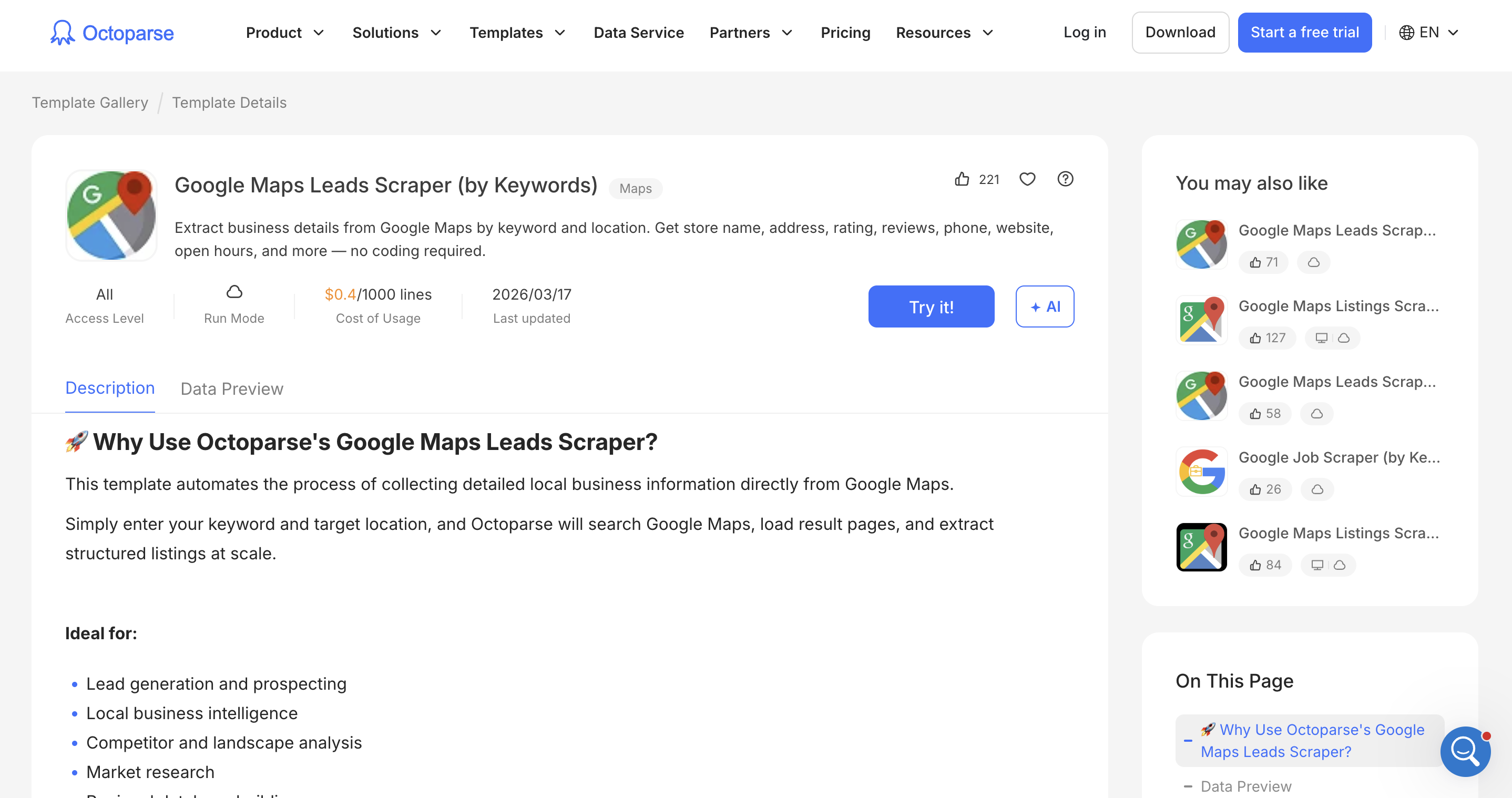Expand the Partners menu

click(751, 33)
